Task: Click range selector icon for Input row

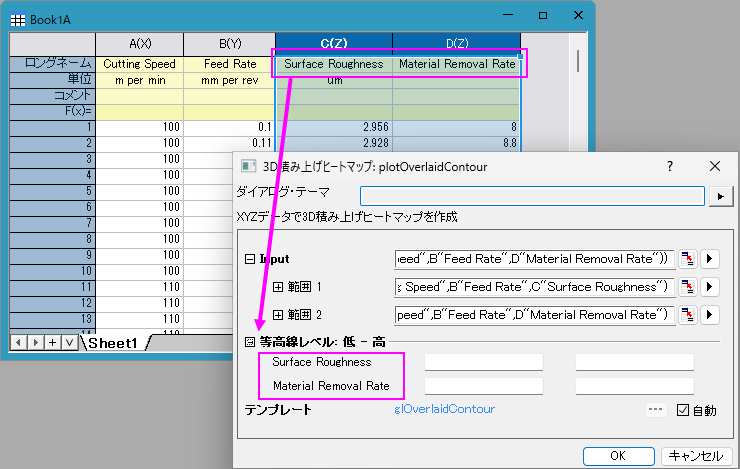Action: pos(688,259)
